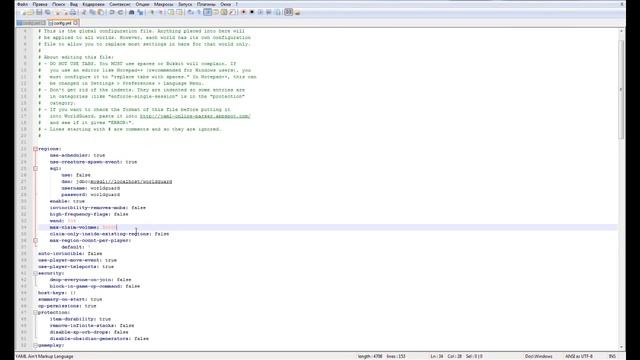Click Run Macro Multiple Times icon
640x360 pixels.
coord(269,12)
